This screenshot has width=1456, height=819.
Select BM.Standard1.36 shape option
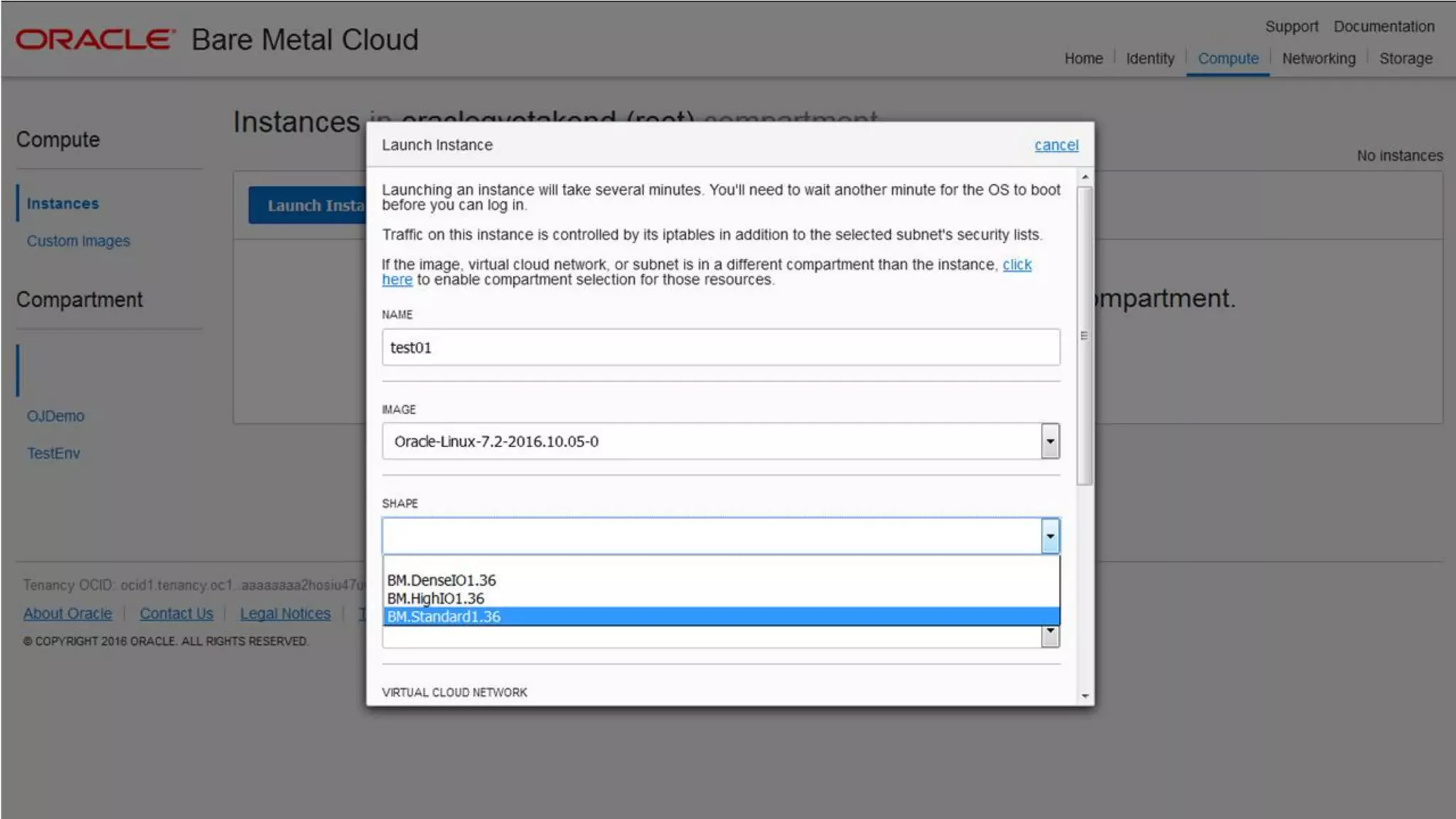point(444,616)
